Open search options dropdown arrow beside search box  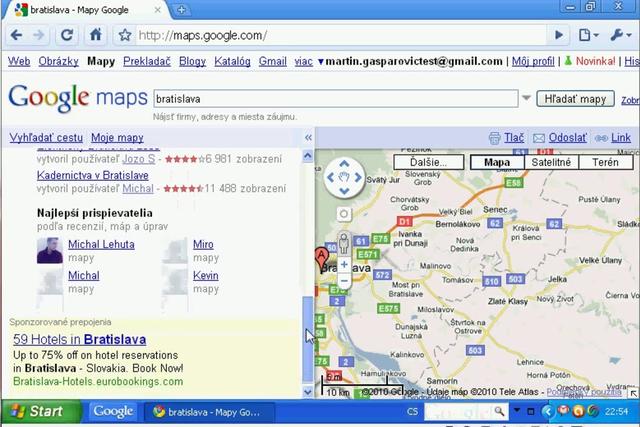(x=526, y=98)
